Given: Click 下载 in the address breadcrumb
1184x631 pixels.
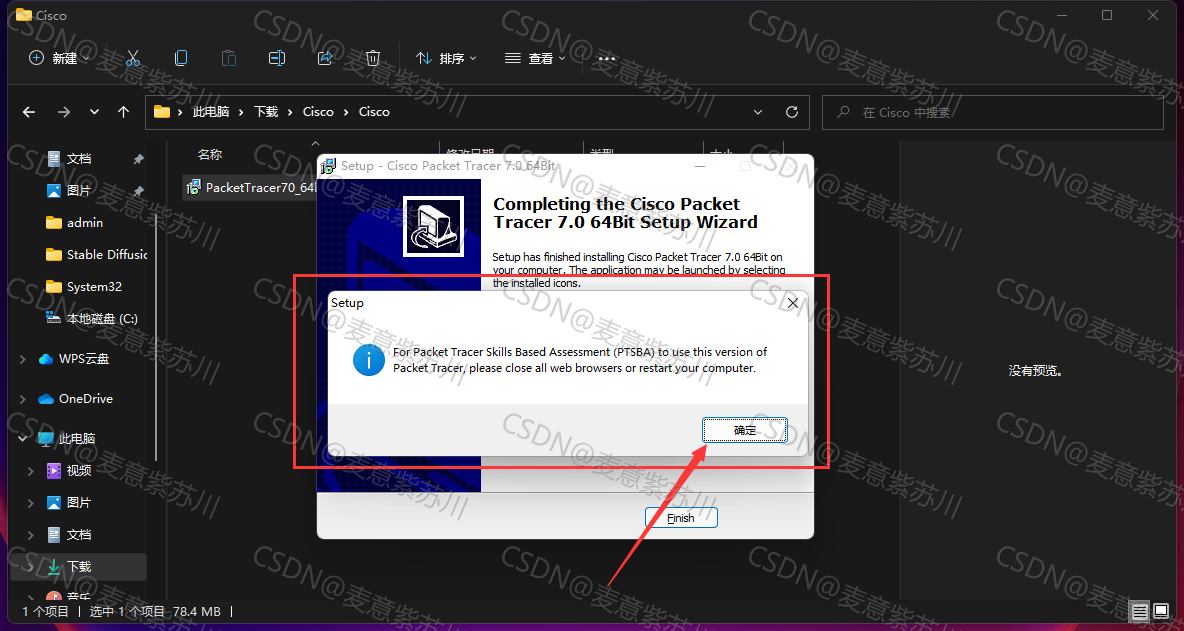Looking at the screenshot, I should click(266, 112).
